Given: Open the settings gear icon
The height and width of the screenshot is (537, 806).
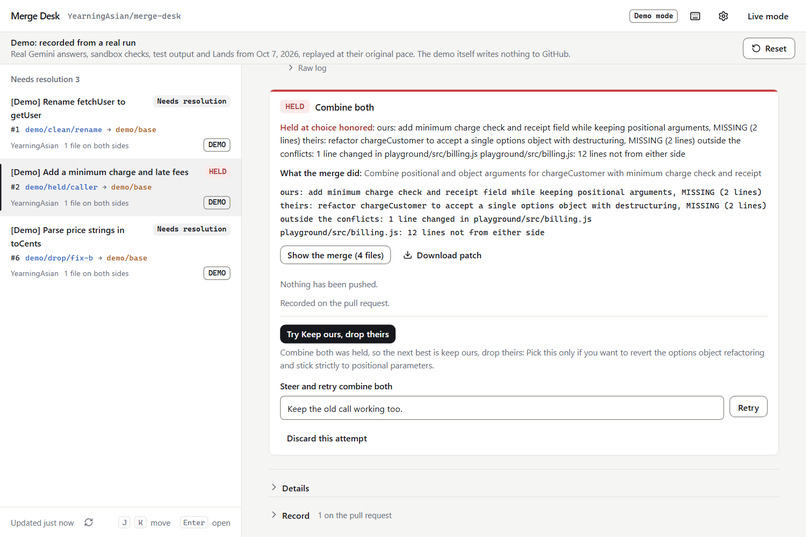Looking at the screenshot, I should [723, 16].
